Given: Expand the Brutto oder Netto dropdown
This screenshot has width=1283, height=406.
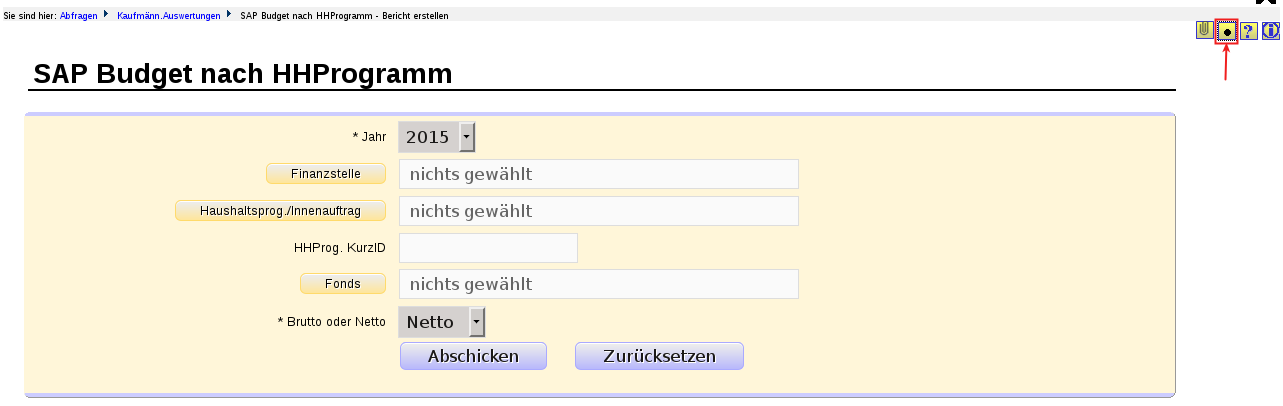Looking at the screenshot, I should [x=442, y=322].
